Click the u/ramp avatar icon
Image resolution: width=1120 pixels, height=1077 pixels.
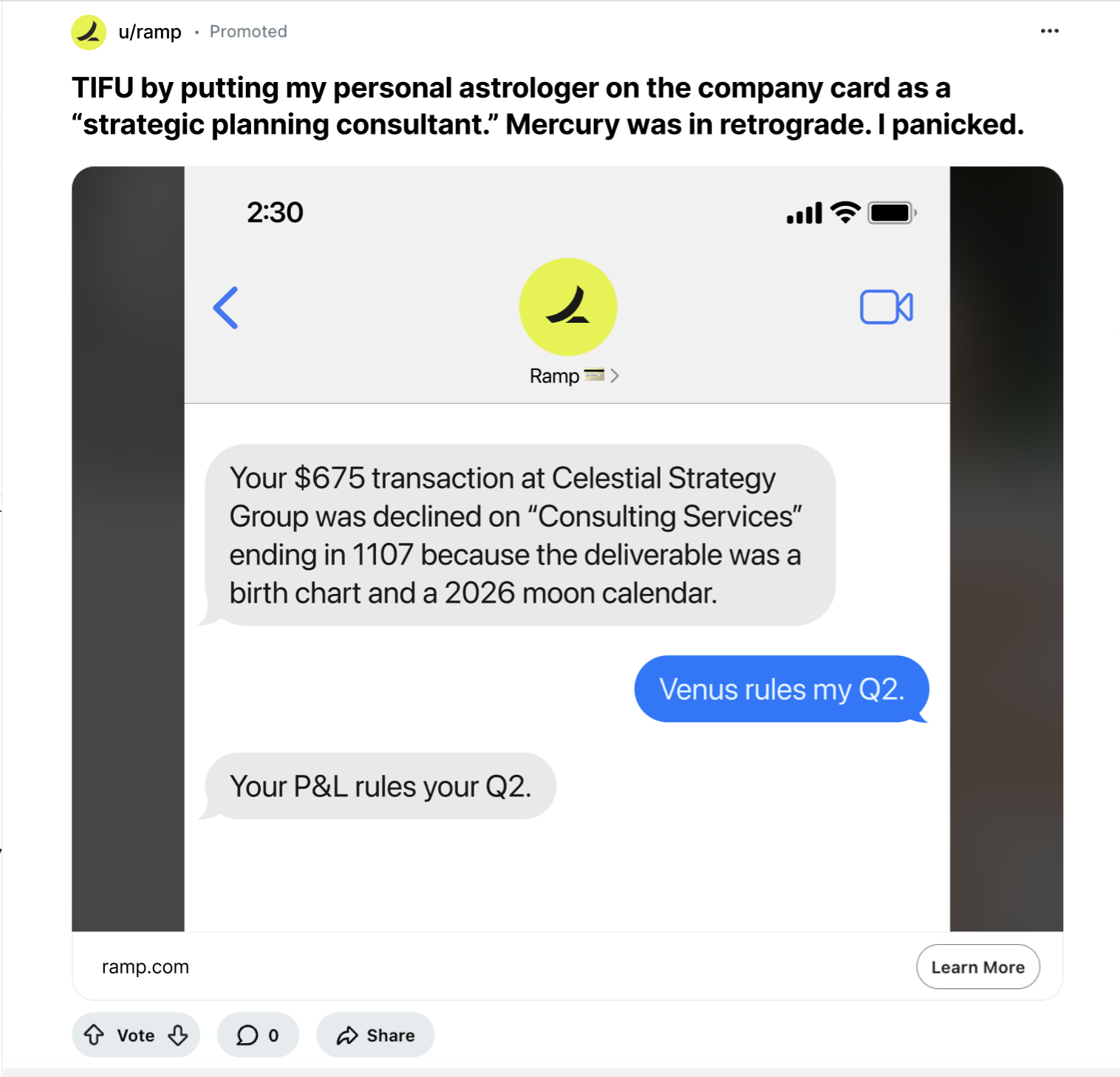[x=89, y=32]
